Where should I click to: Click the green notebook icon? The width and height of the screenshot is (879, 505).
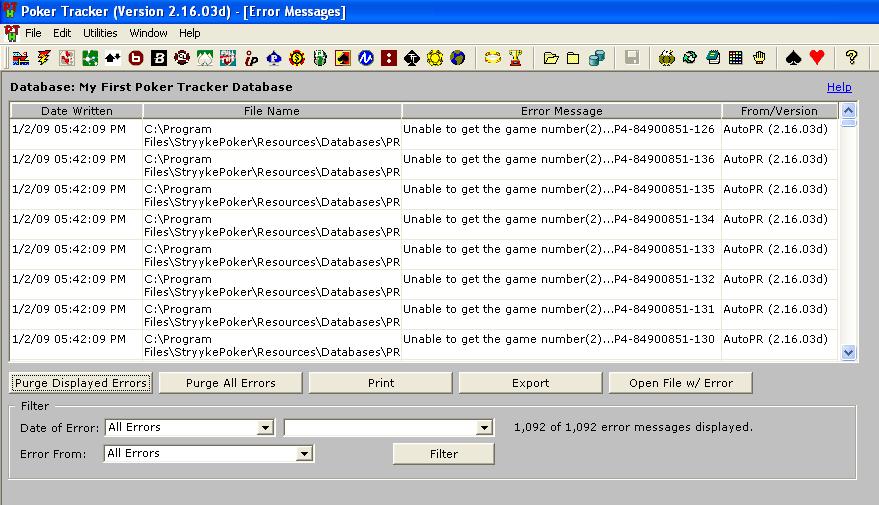713,58
